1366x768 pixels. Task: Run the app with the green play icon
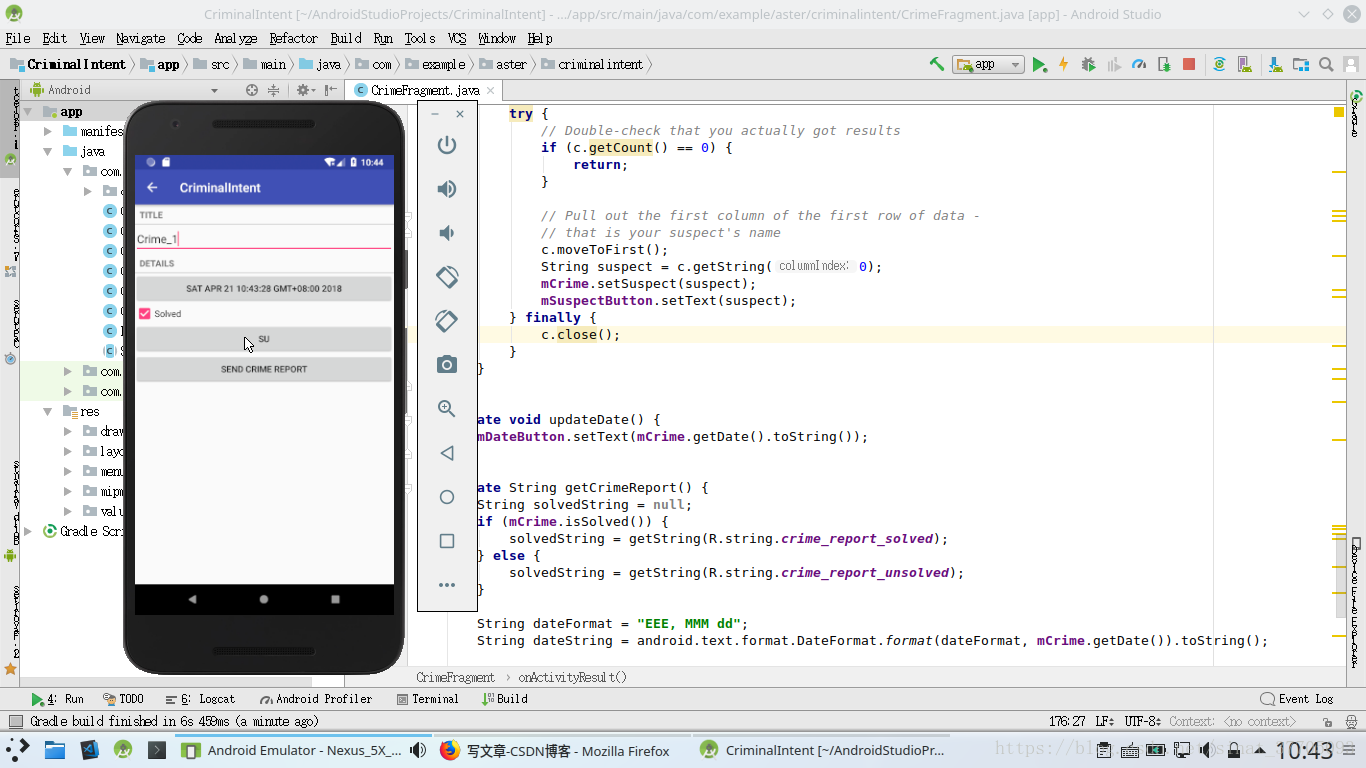(x=1040, y=64)
